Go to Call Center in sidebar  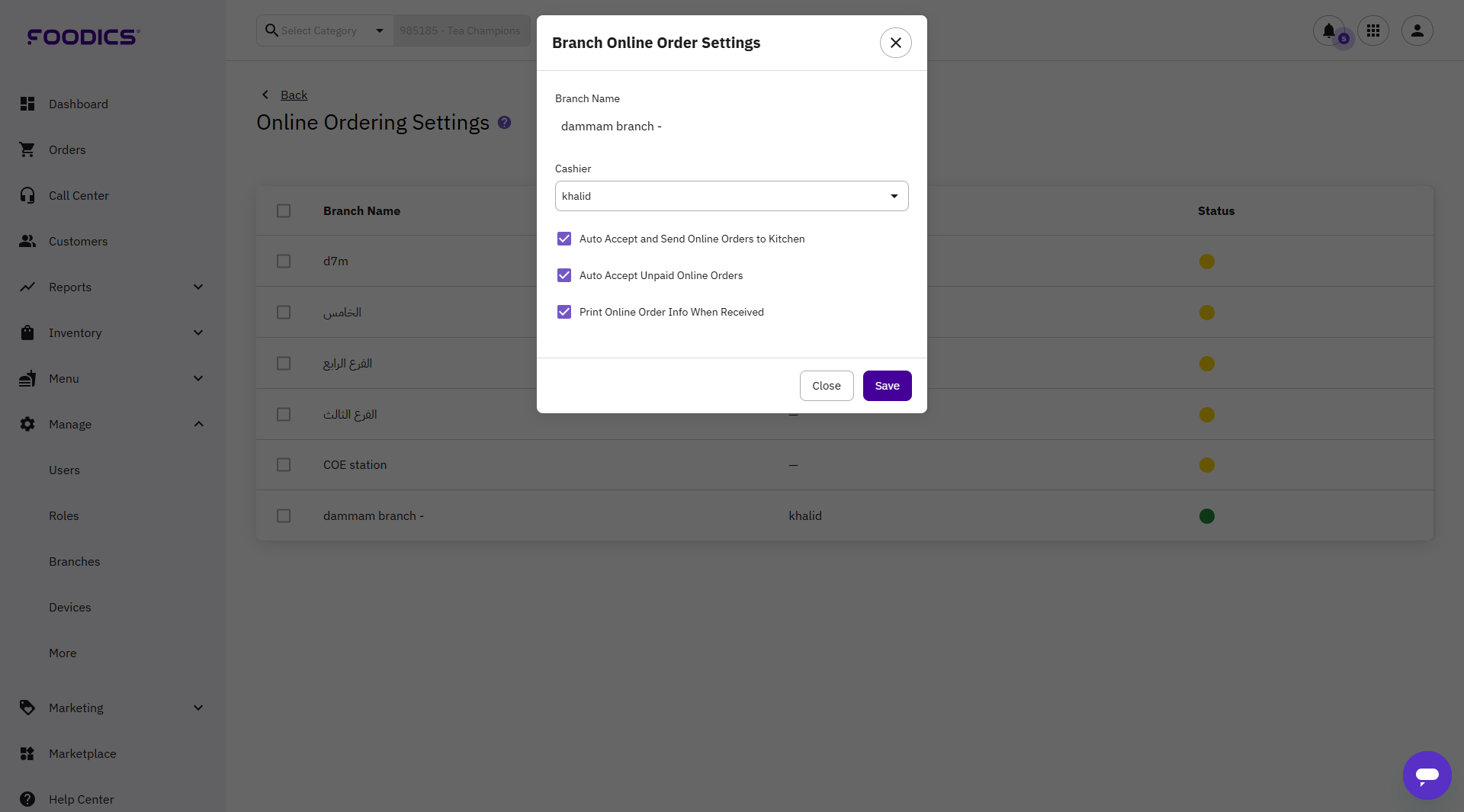[79, 195]
